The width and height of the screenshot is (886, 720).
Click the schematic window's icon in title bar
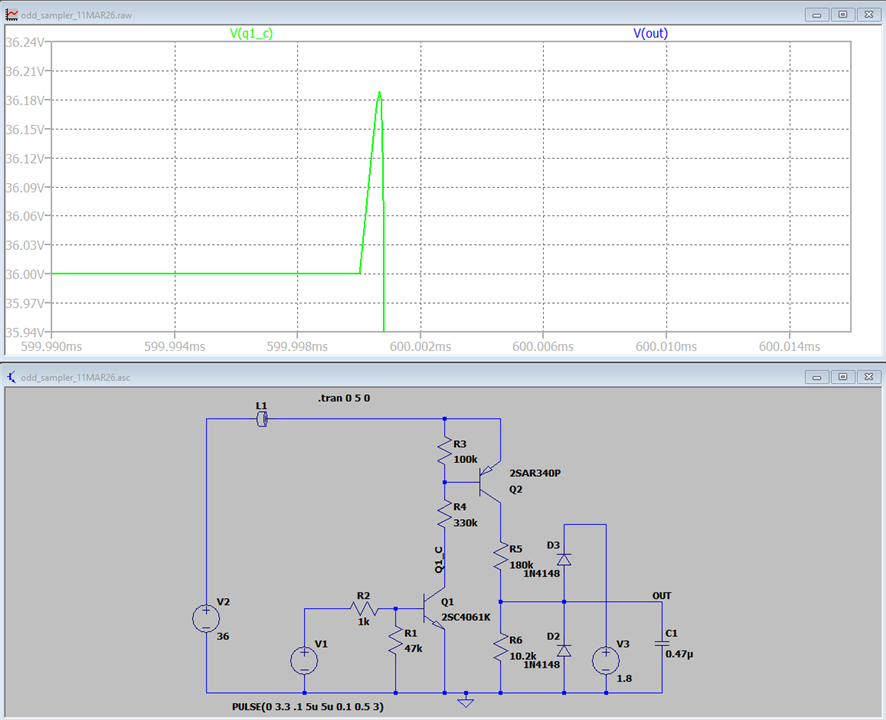(11, 377)
